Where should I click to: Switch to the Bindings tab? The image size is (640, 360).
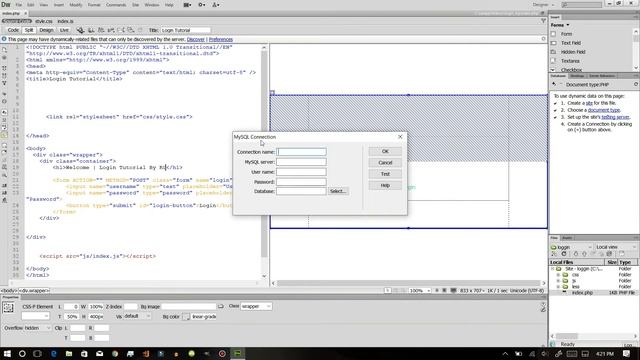(x=577, y=76)
